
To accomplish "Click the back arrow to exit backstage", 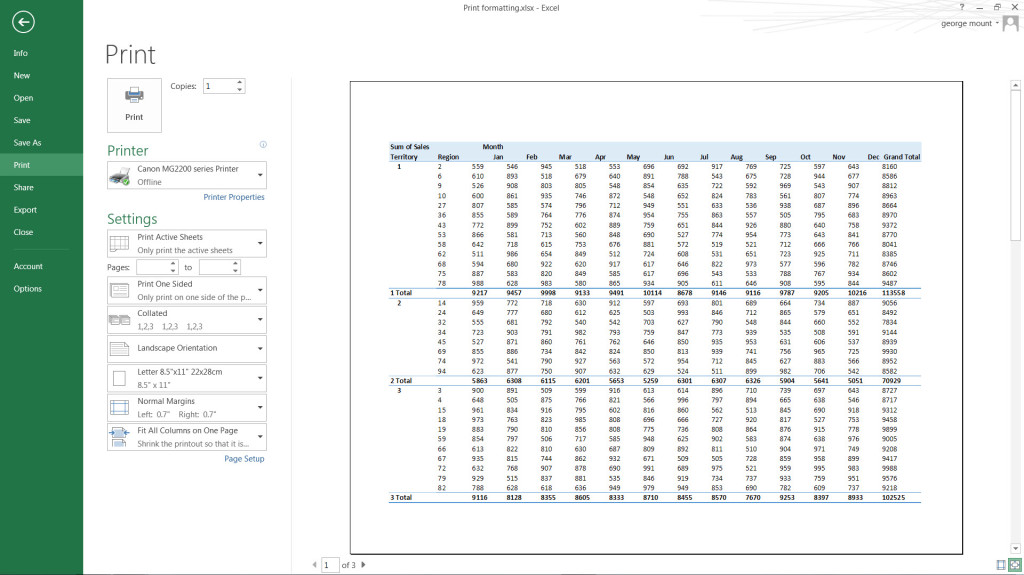I will tap(24, 22).
